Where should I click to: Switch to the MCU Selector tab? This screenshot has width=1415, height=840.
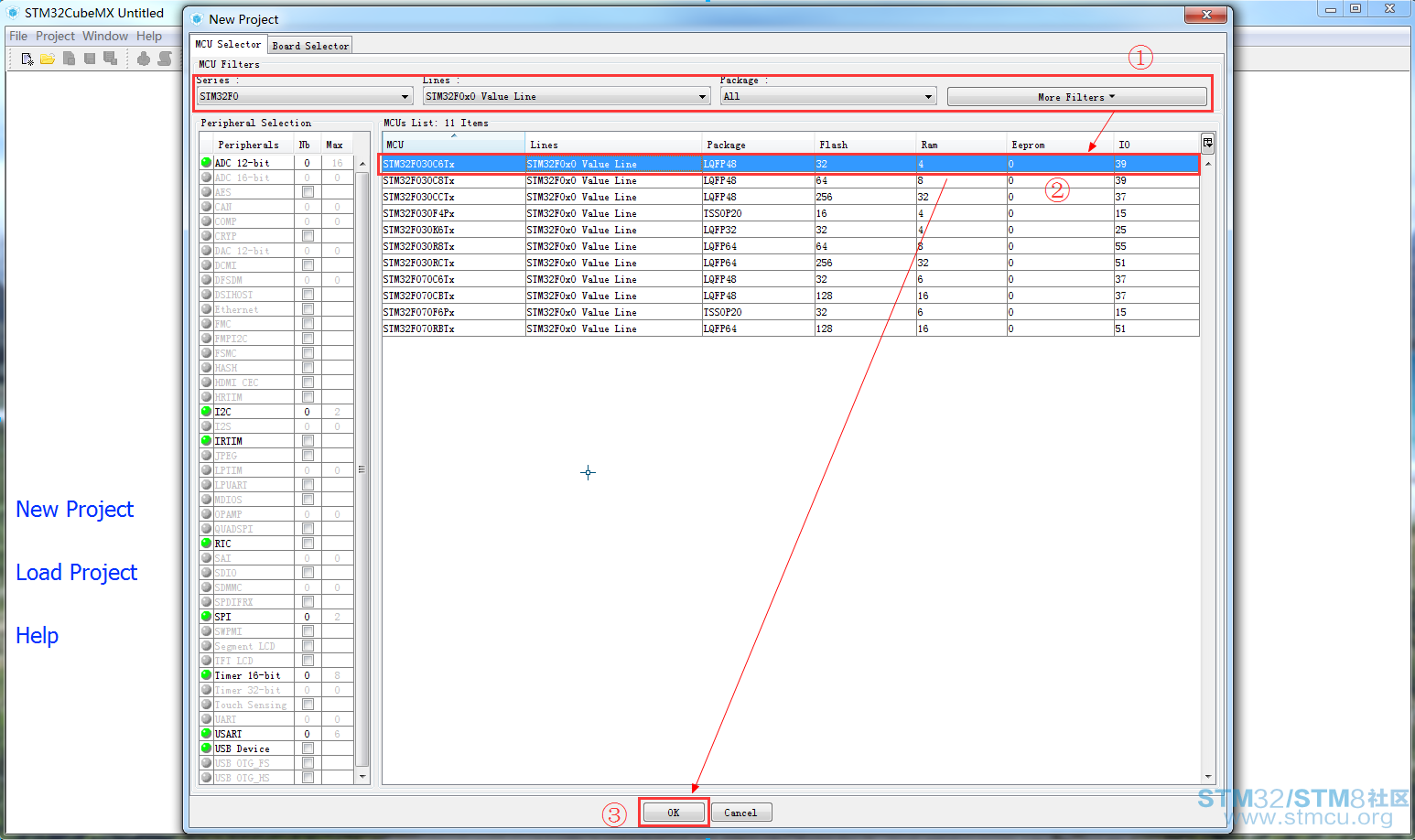pyautogui.click(x=228, y=44)
